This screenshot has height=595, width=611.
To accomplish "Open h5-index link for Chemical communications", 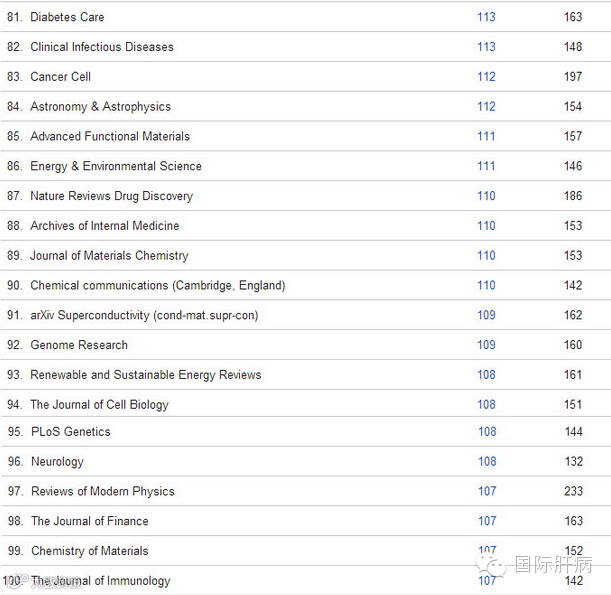I will (486, 285).
